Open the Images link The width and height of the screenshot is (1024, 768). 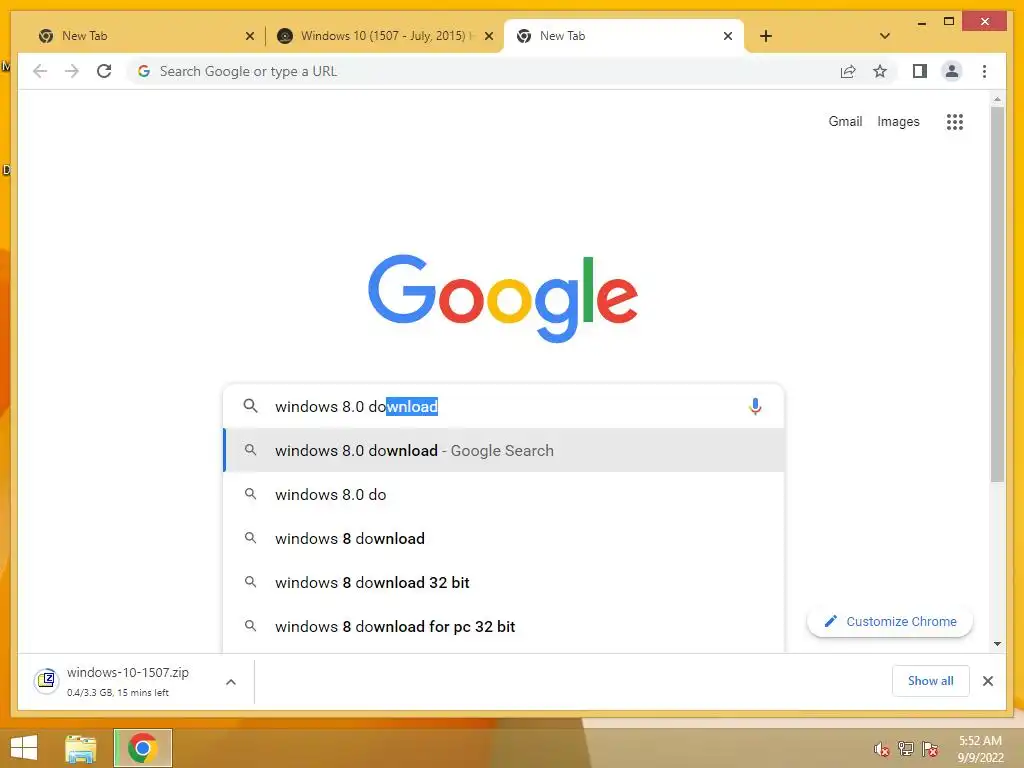coord(898,121)
